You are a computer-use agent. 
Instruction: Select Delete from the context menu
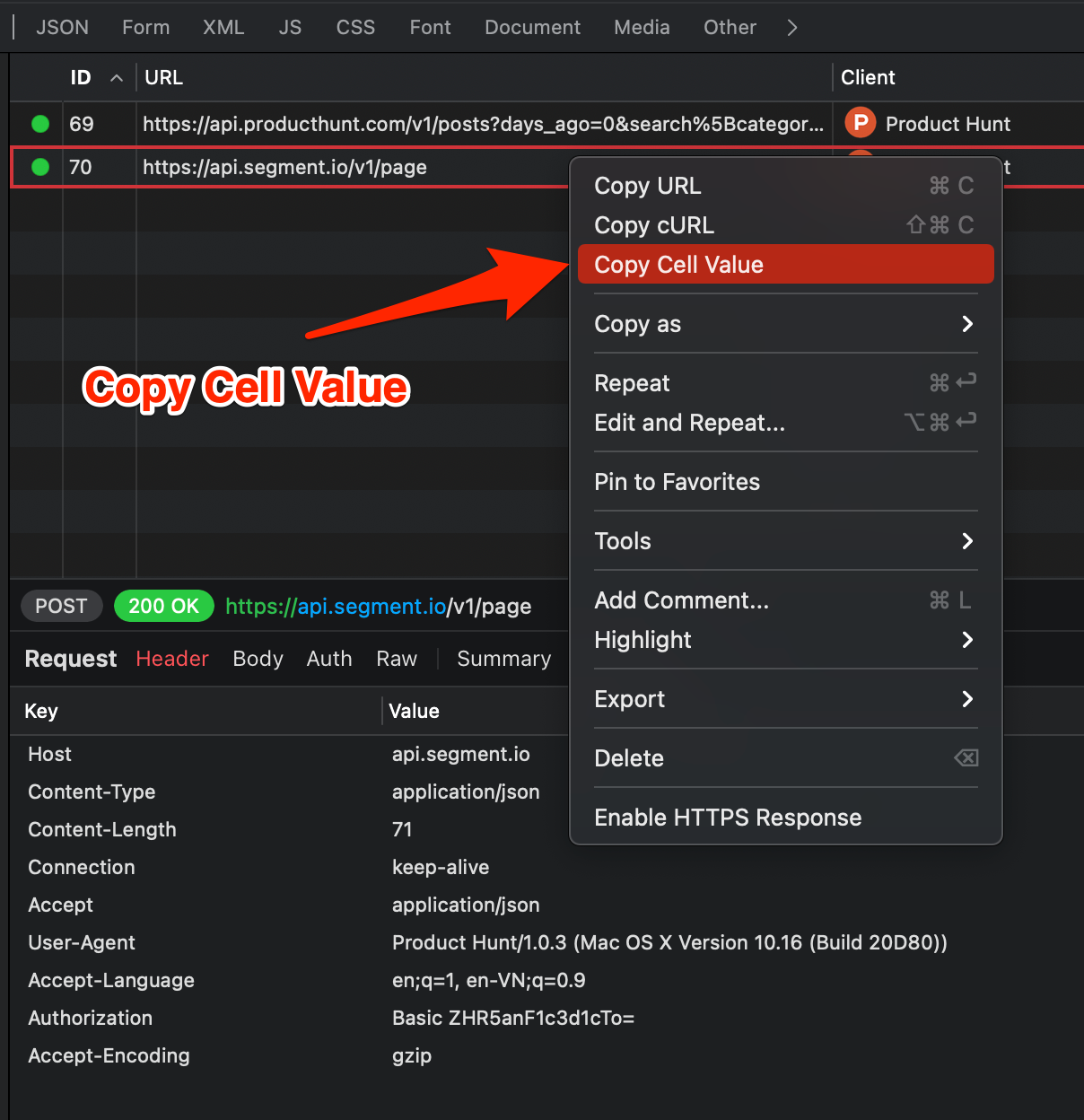[785, 758]
